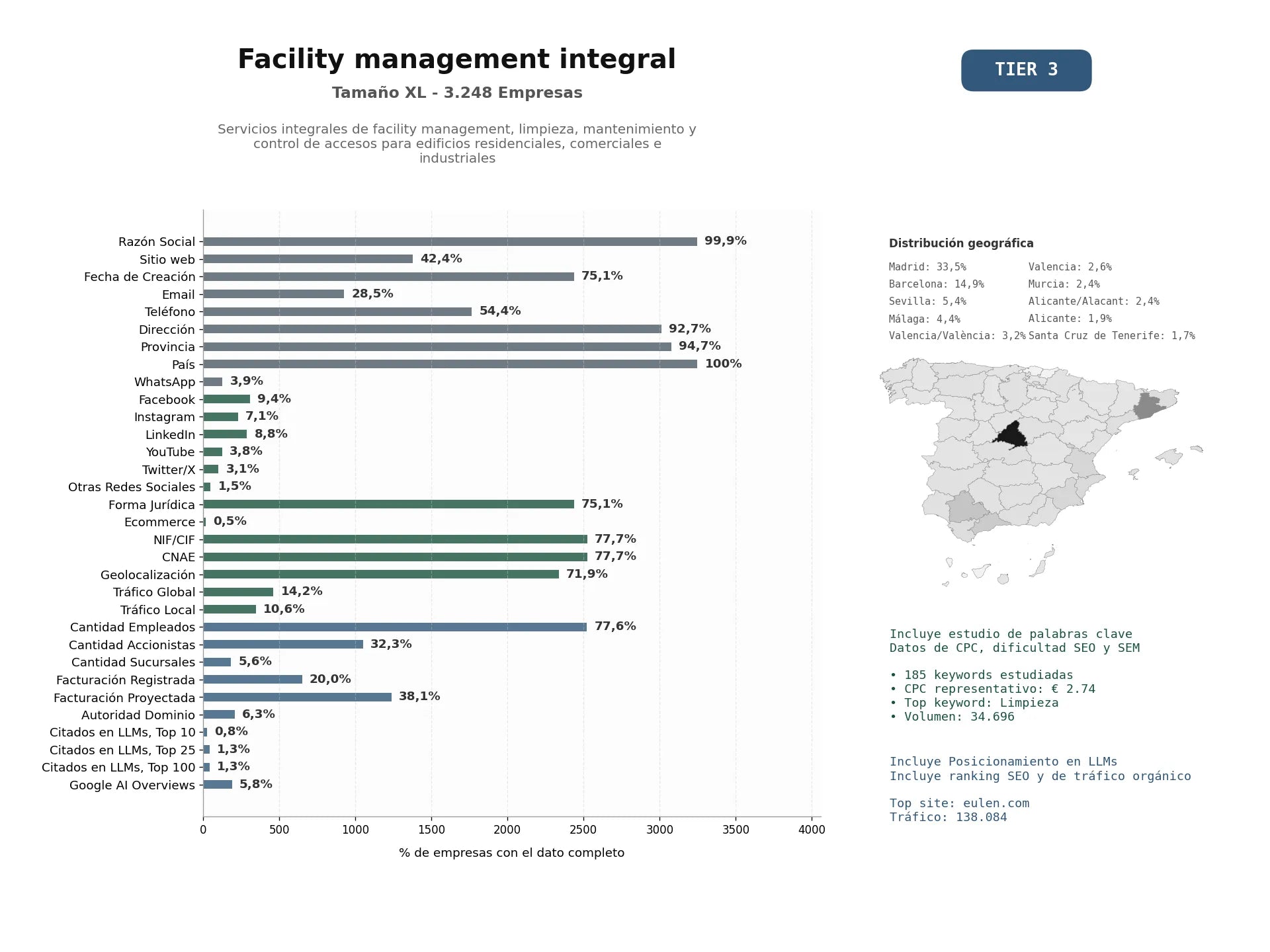Screen dimensions: 1270x952
Task: Click the 'Top keyword: Limpieza' bullet
Action: pos(974,703)
